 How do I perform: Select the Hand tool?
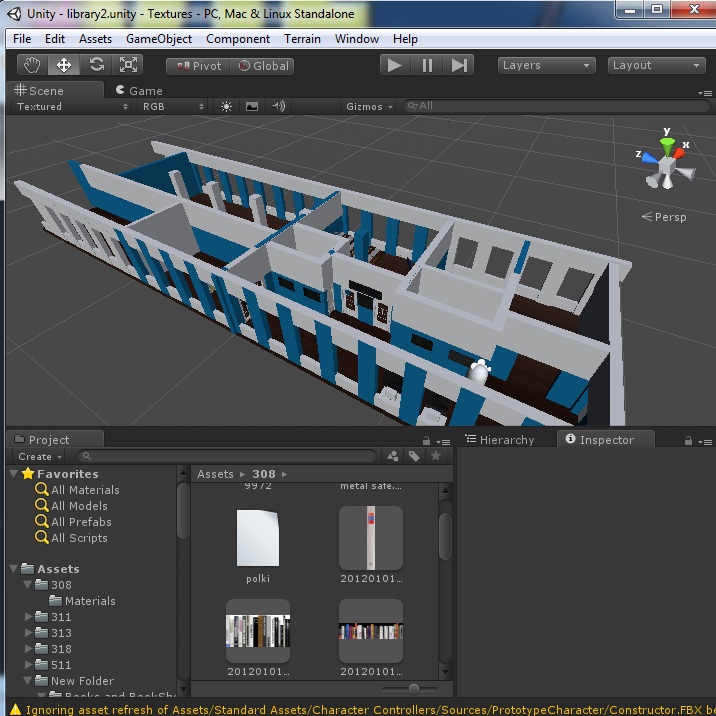[x=33, y=65]
